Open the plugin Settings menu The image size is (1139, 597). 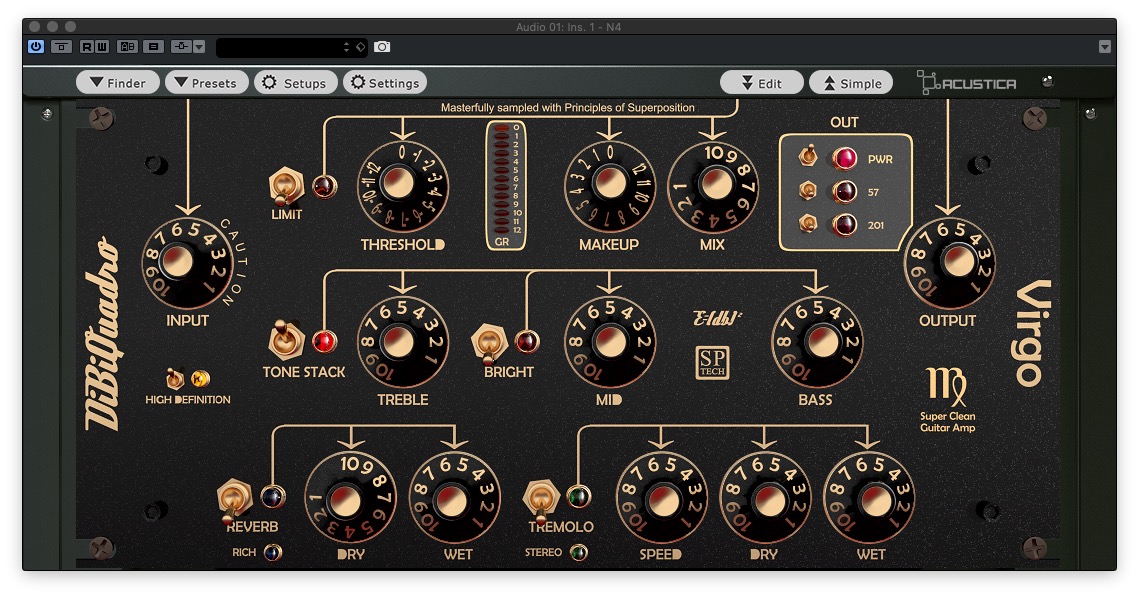tap(385, 83)
